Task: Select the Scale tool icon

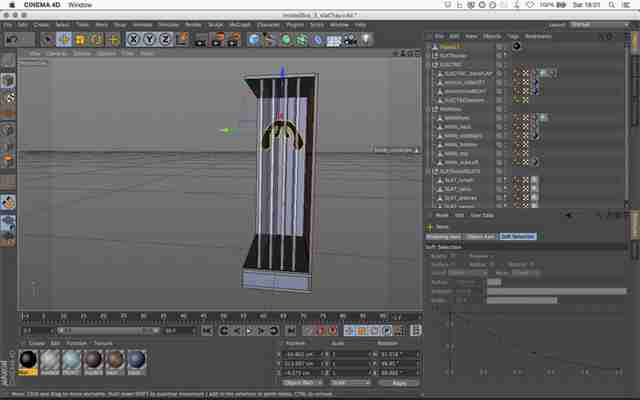Action: click(81, 40)
